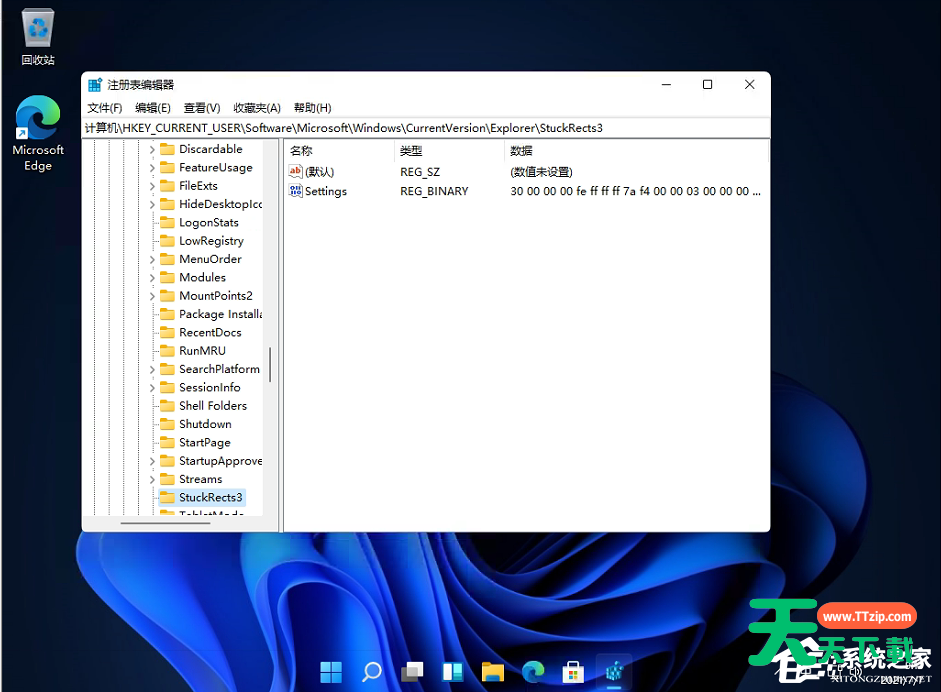Launch Microsoft Edge from the desktop shortcut
Screen dimensions: 941x692
pyautogui.click(x=38, y=120)
